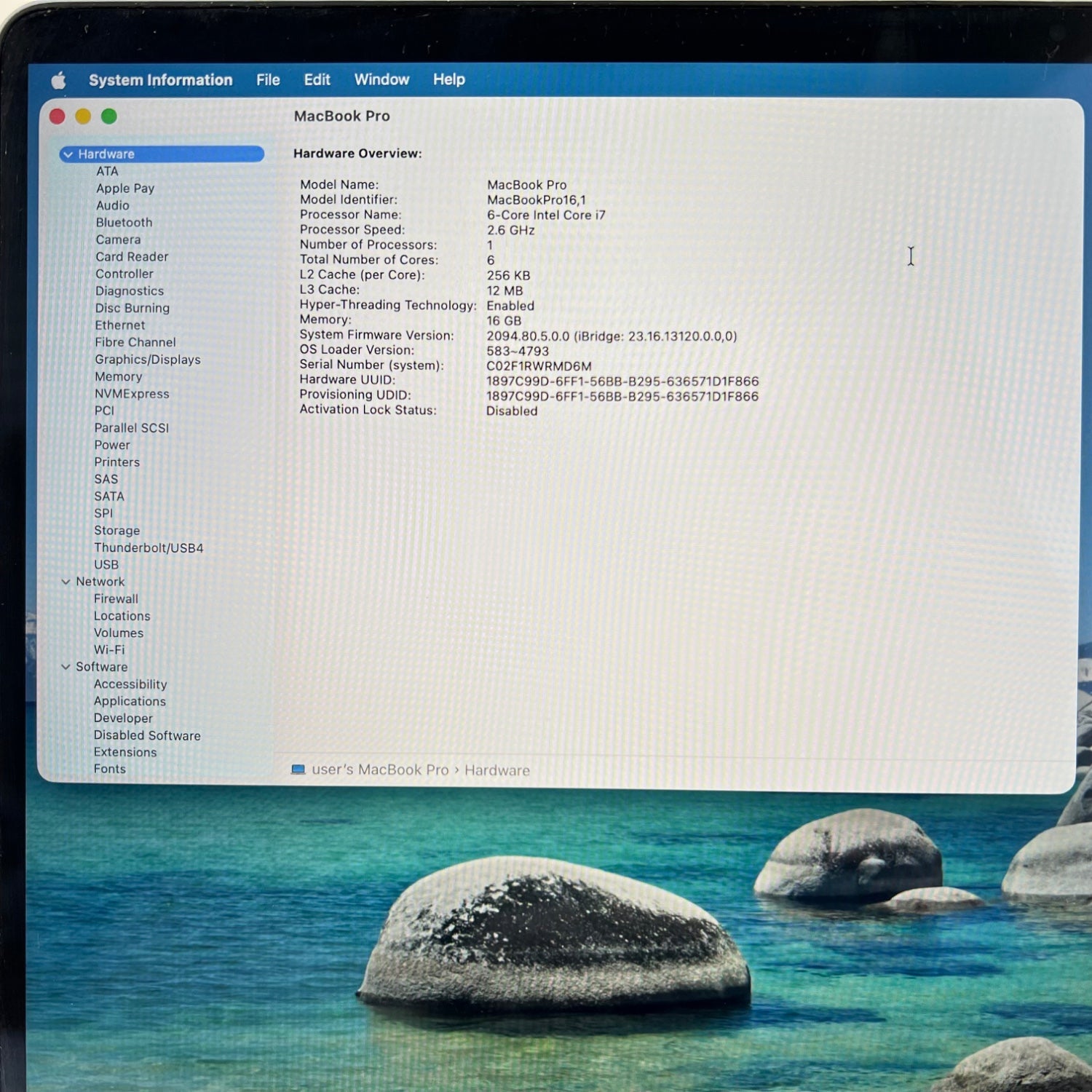Open the Edit menu
Viewport: 1092px width, 1092px height.
coord(317,79)
